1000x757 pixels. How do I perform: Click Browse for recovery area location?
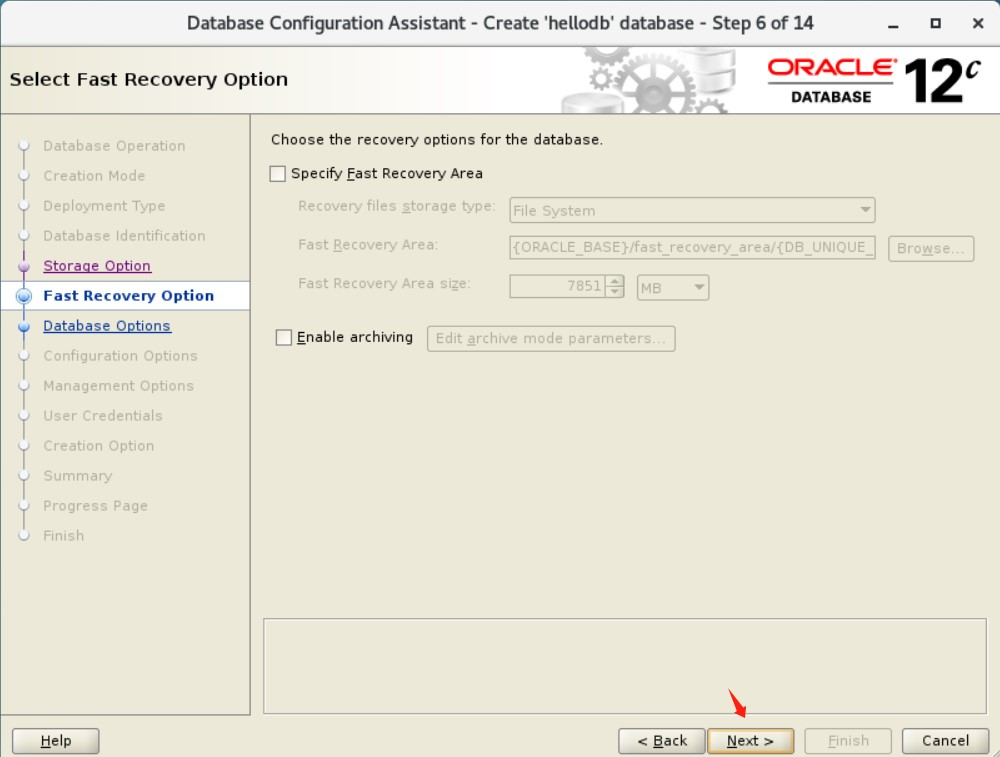[930, 248]
